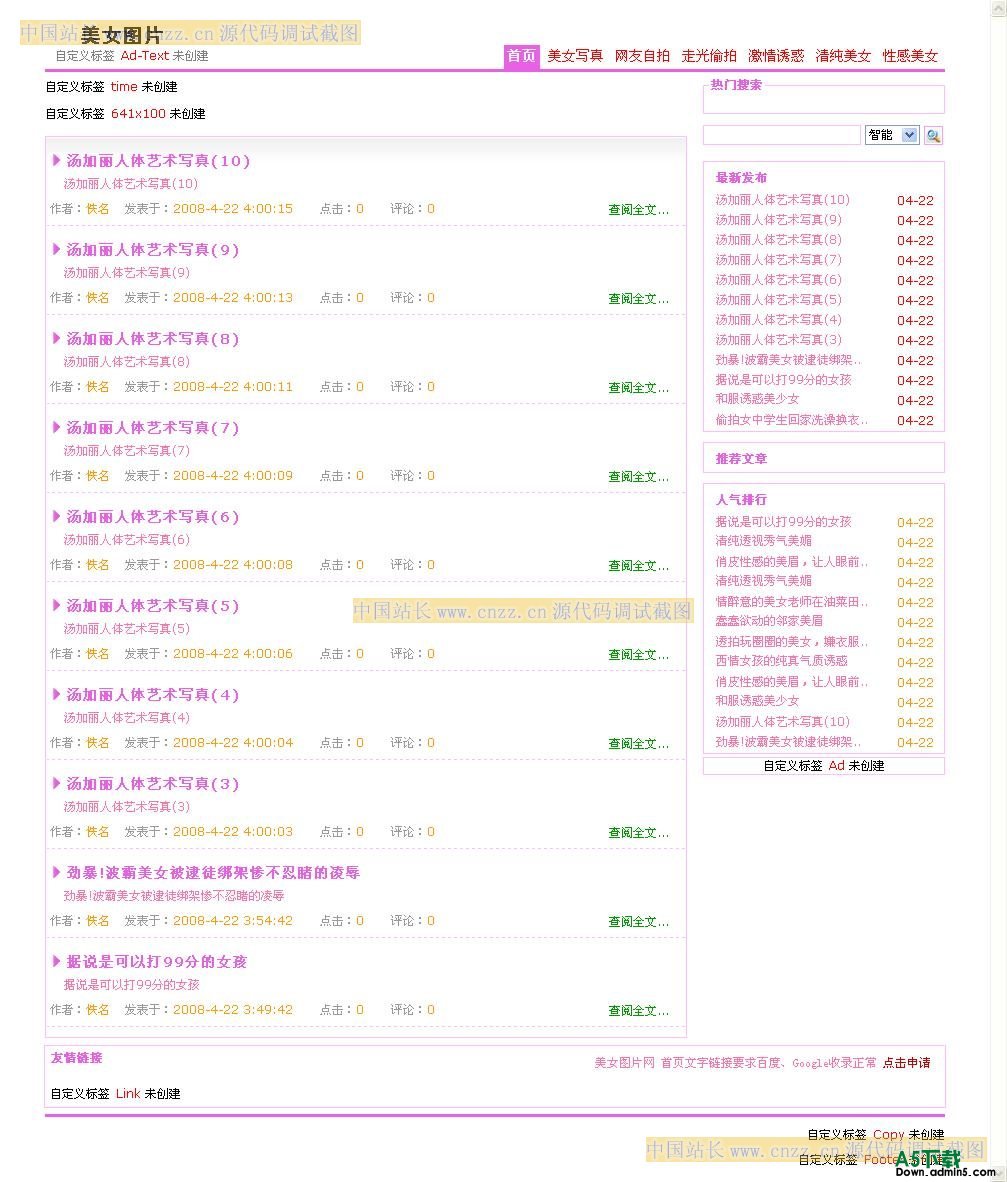
Task: Click the arrow bullet beside 据说是可以打99分的女孩 title
Action: coord(57,960)
